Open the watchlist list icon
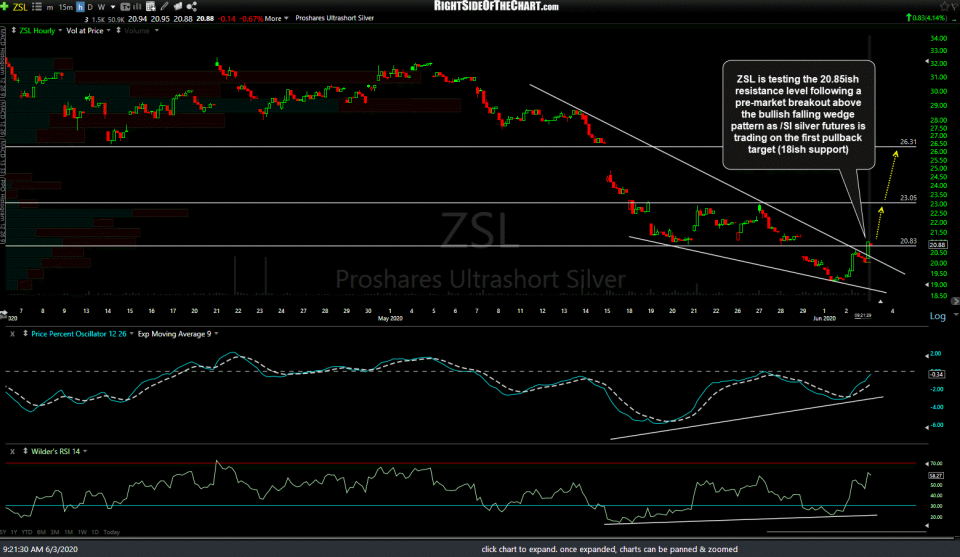Viewport: 960px width, 557px height. [x=37, y=7]
